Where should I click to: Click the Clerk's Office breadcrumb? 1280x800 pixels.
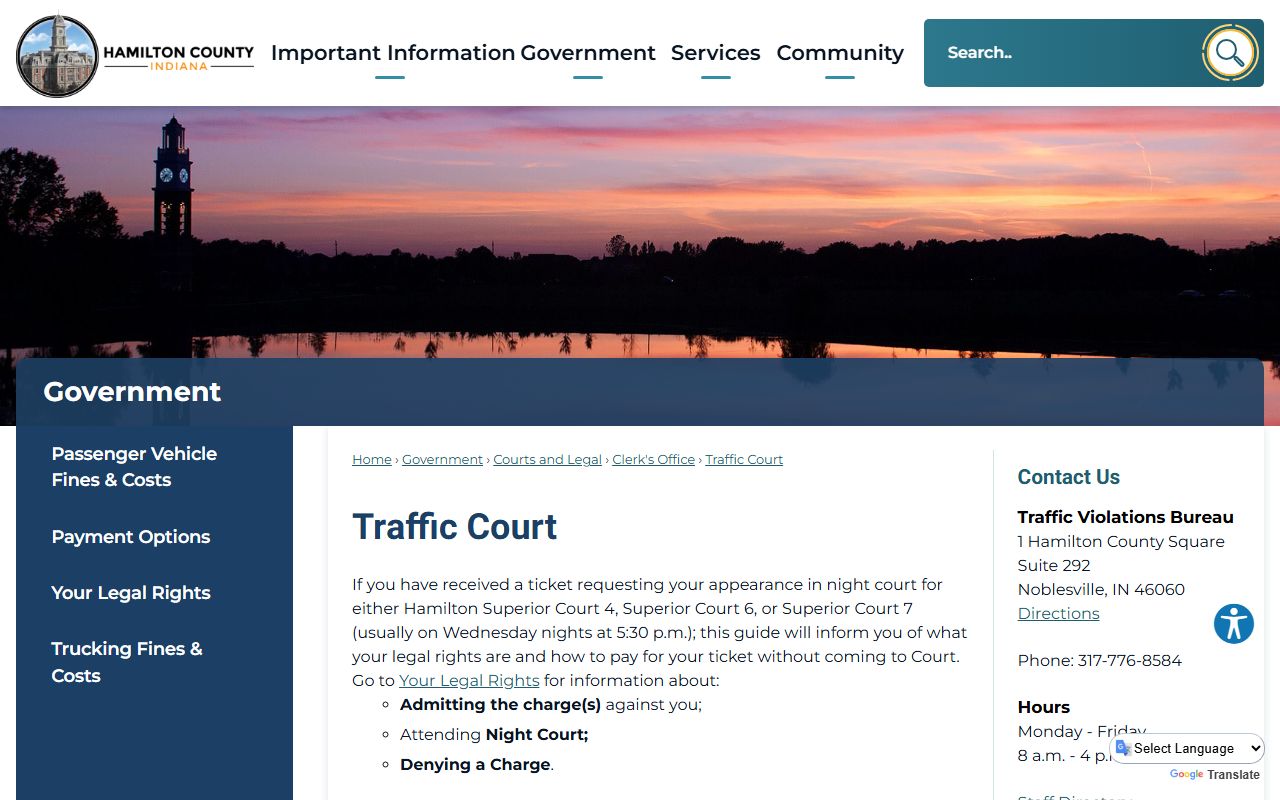(653, 460)
